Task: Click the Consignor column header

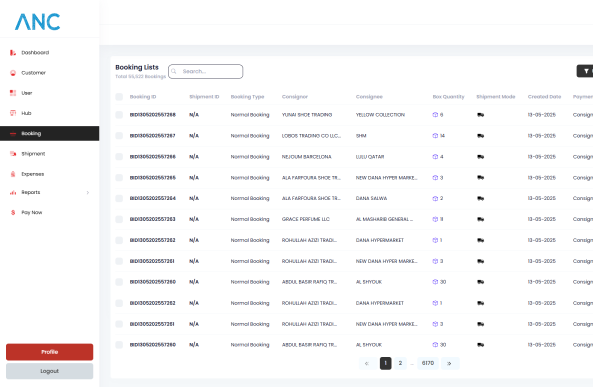Action: [x=295, y=97]
